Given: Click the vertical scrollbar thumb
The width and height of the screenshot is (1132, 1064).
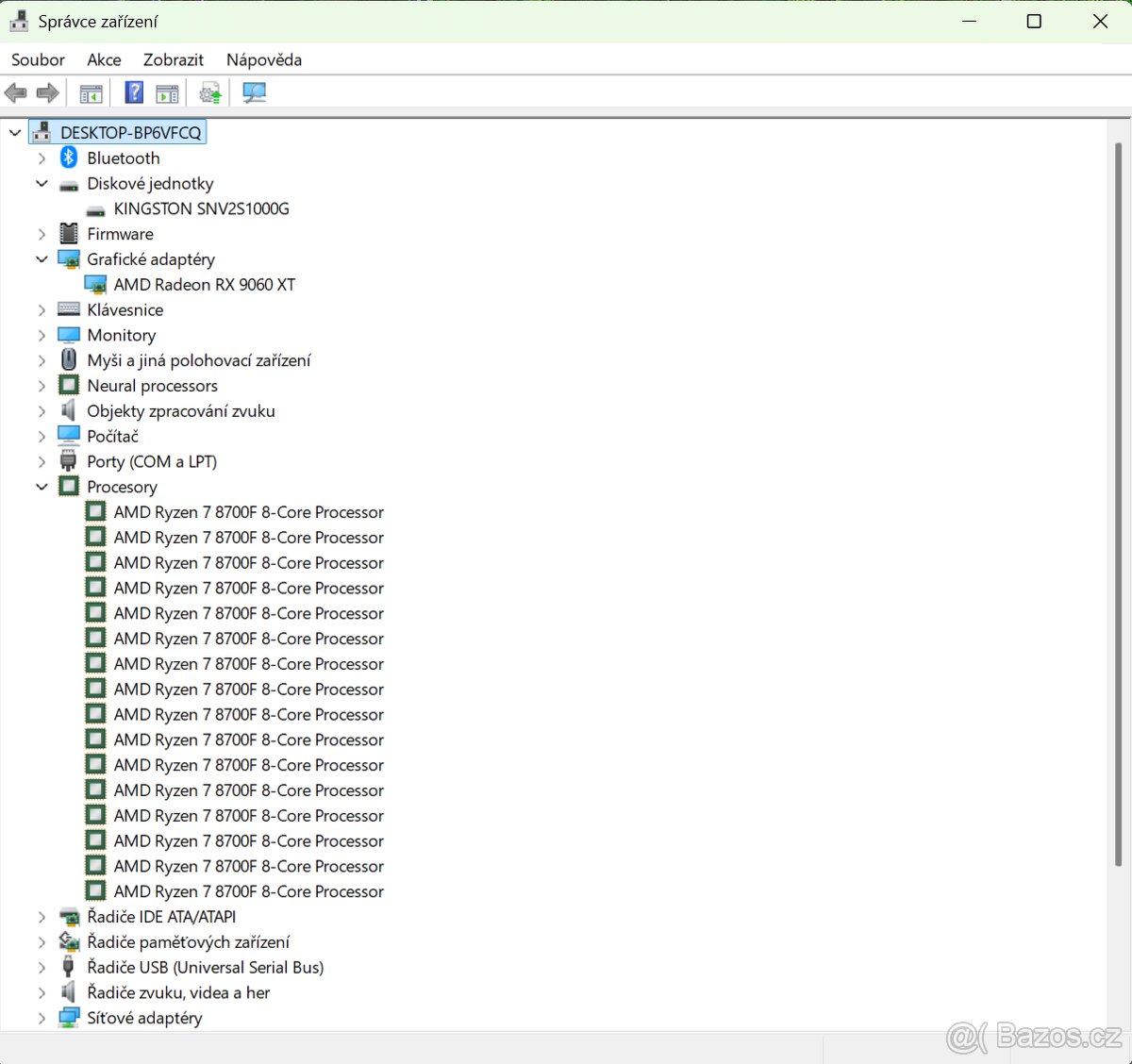Looking at the screenshot, I should pos(1118,505).
